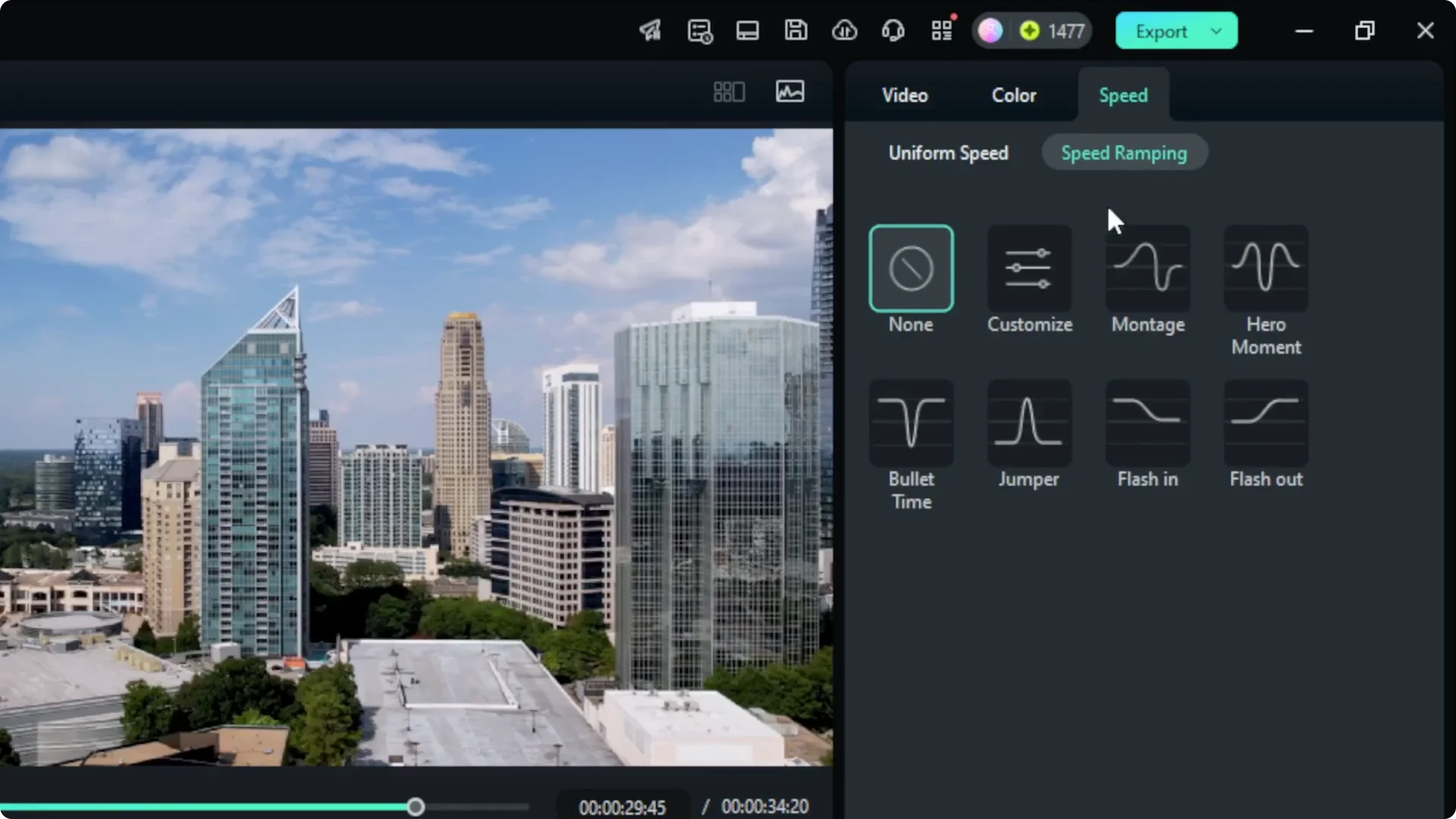Viewport: 1456px width, 819px height.
Task: Apply the Jumper speed ramp preset
Action: [1029, 422]
